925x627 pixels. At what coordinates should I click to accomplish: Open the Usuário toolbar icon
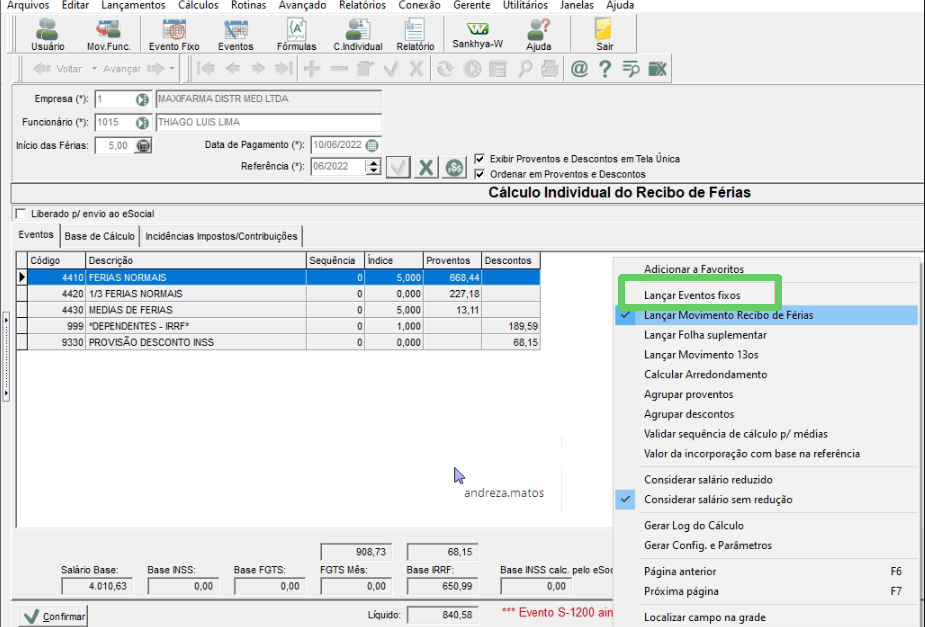pos(47,34)
